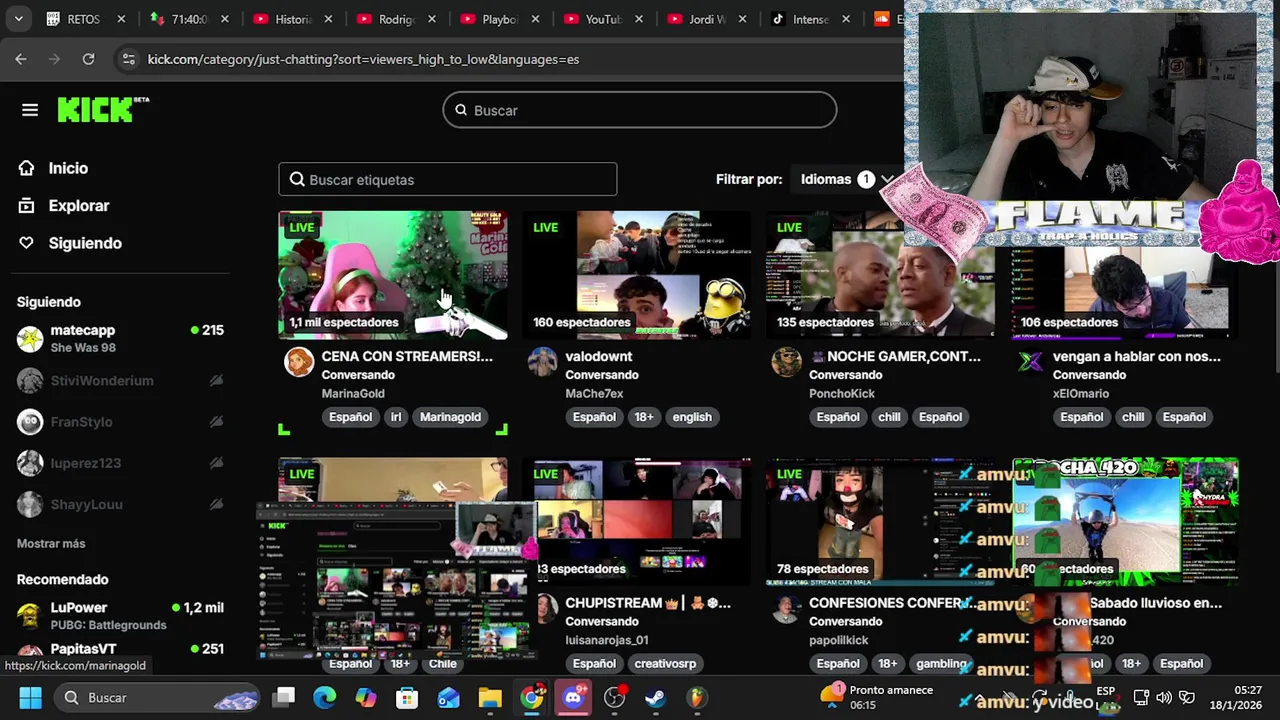Toggle StiviWonderium muted notifications icon
1280x720 pixels.
(216, 381)
